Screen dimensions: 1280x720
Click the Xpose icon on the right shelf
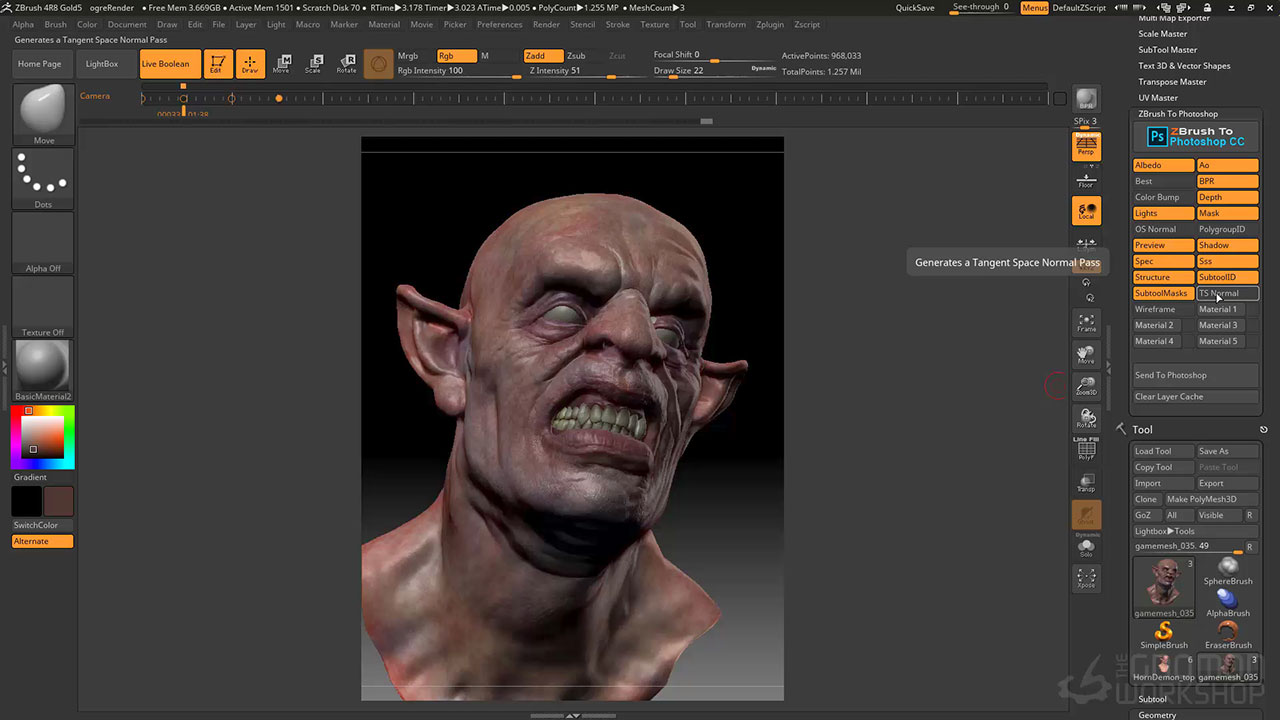(x=1086, y=579)
